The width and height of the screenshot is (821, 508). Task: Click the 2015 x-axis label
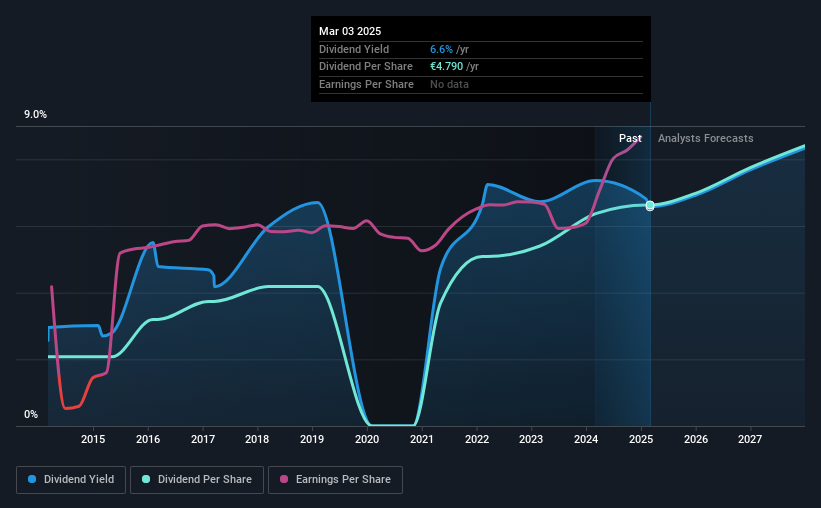93,439
